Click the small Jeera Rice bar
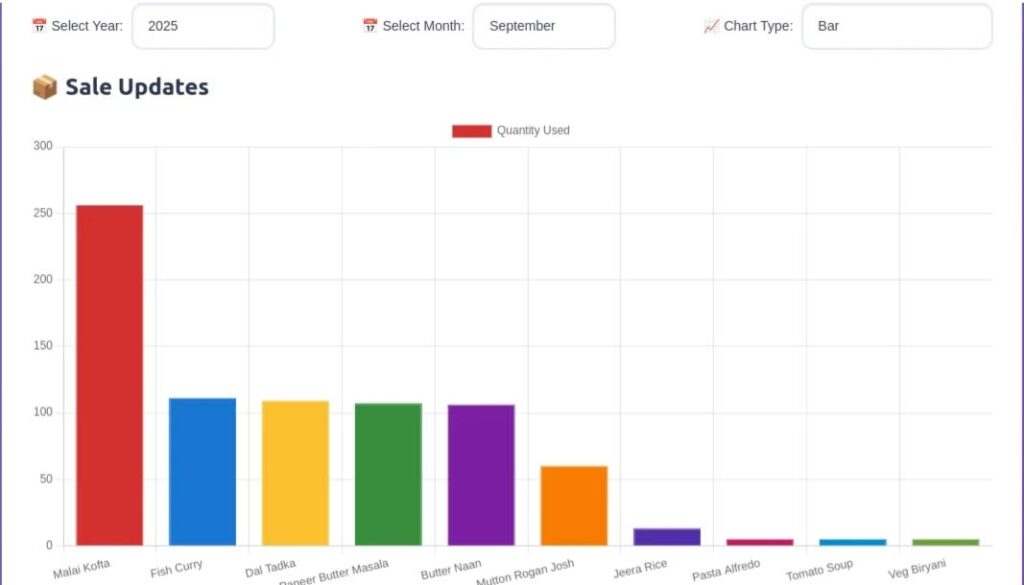 click(667, 537)
